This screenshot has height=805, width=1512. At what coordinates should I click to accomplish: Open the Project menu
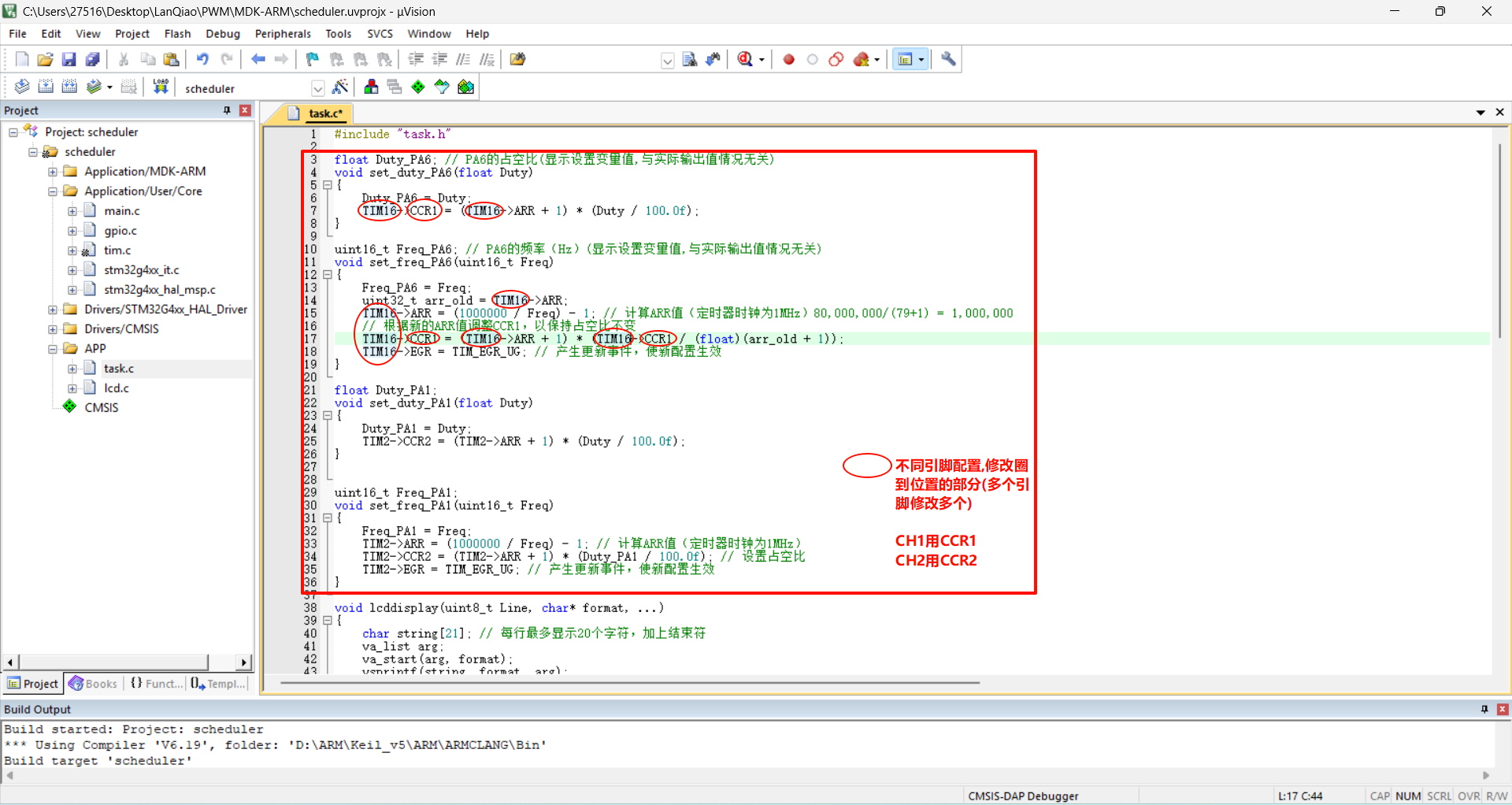(x=132, y=34)
